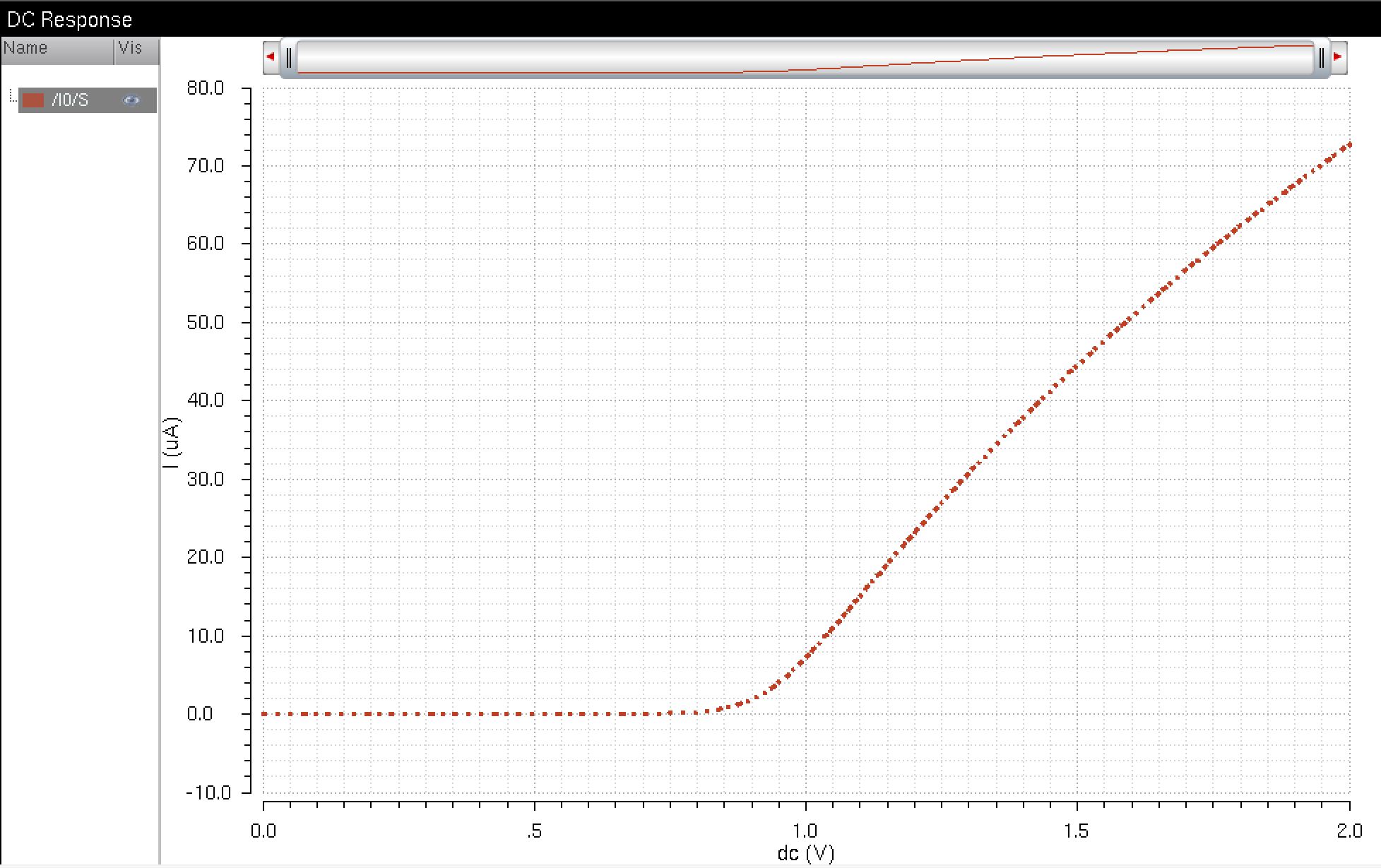1381x868 pixels.
Task: Toggle visibility eye for /I0/S trace
Action: 131,100
